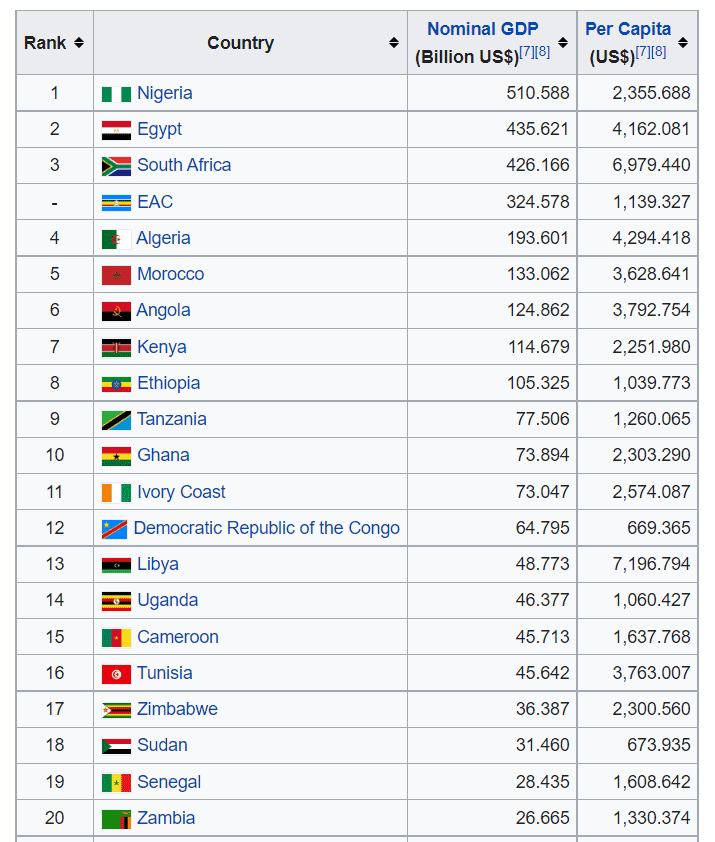Open the Per Capita header link
The height and width of the screenshot is (842, 715).
(628, 29)
